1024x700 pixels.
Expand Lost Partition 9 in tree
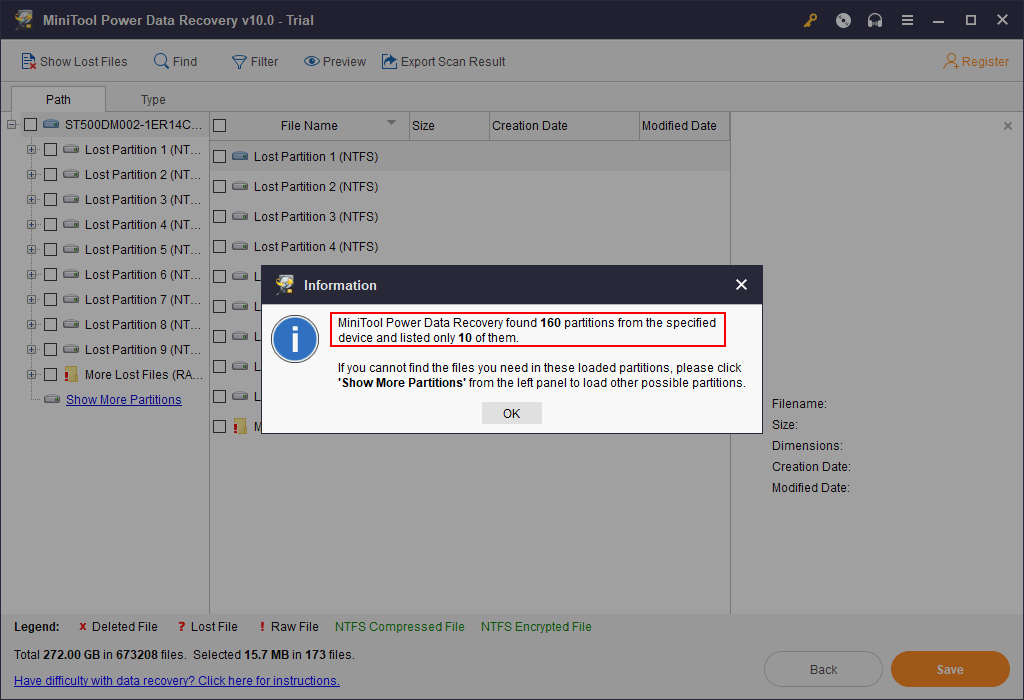(31, 349)
